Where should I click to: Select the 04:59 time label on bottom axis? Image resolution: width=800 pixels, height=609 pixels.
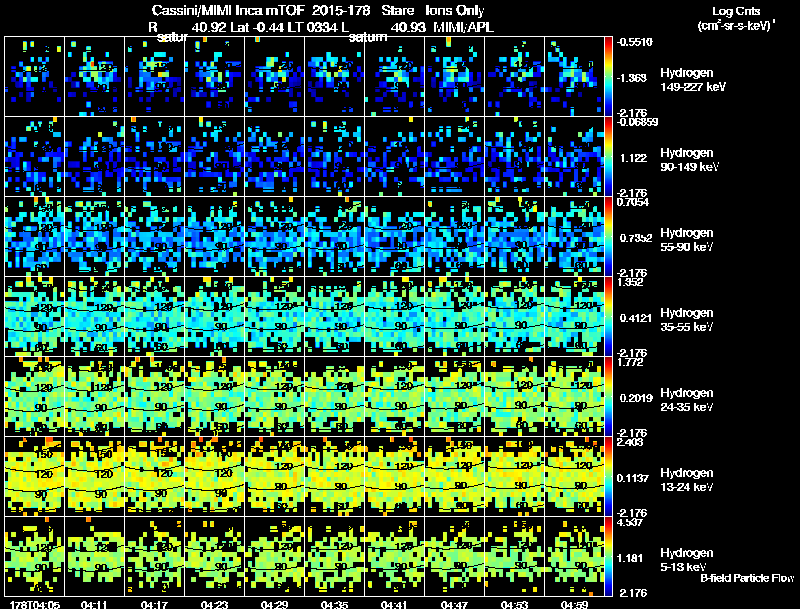[x=575, y=604]
